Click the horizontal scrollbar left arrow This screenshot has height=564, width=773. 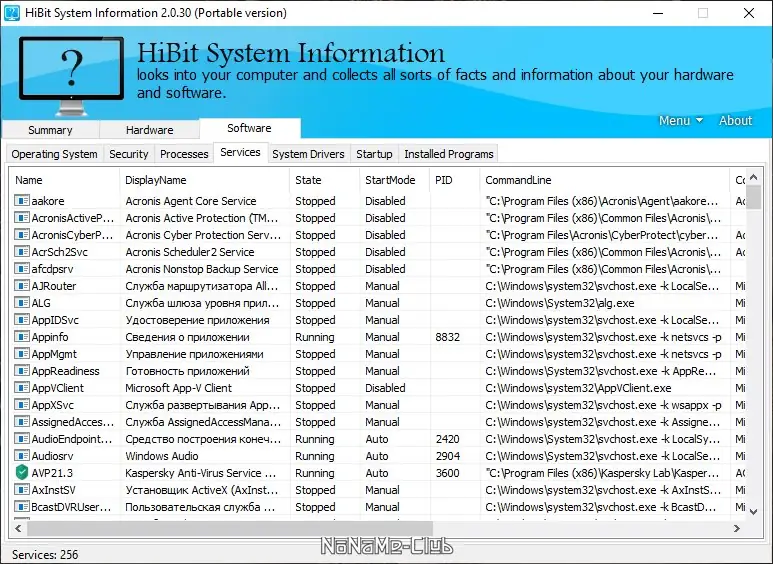point(18,529)
